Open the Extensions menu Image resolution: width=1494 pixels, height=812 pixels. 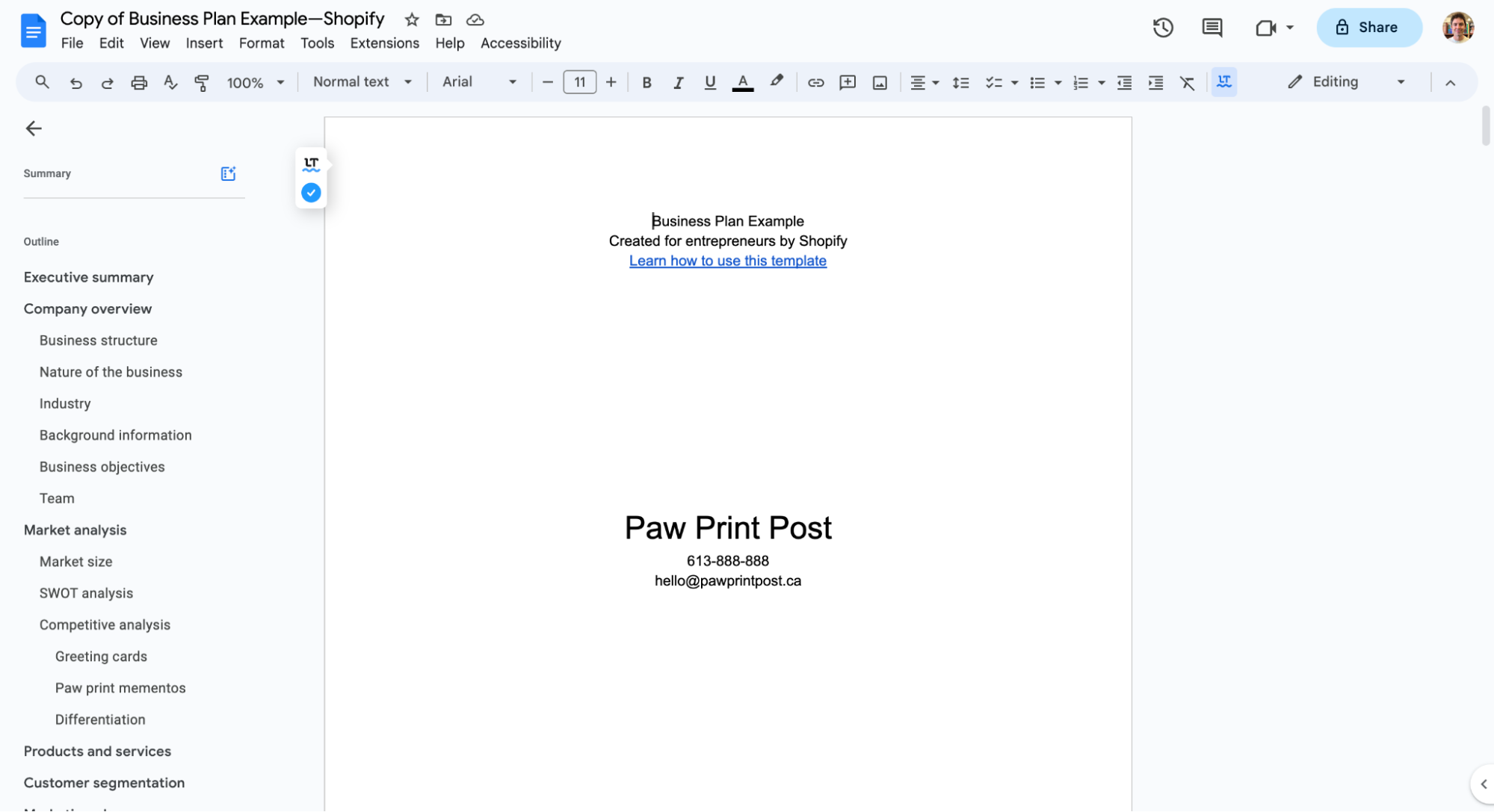click(384, 43)
